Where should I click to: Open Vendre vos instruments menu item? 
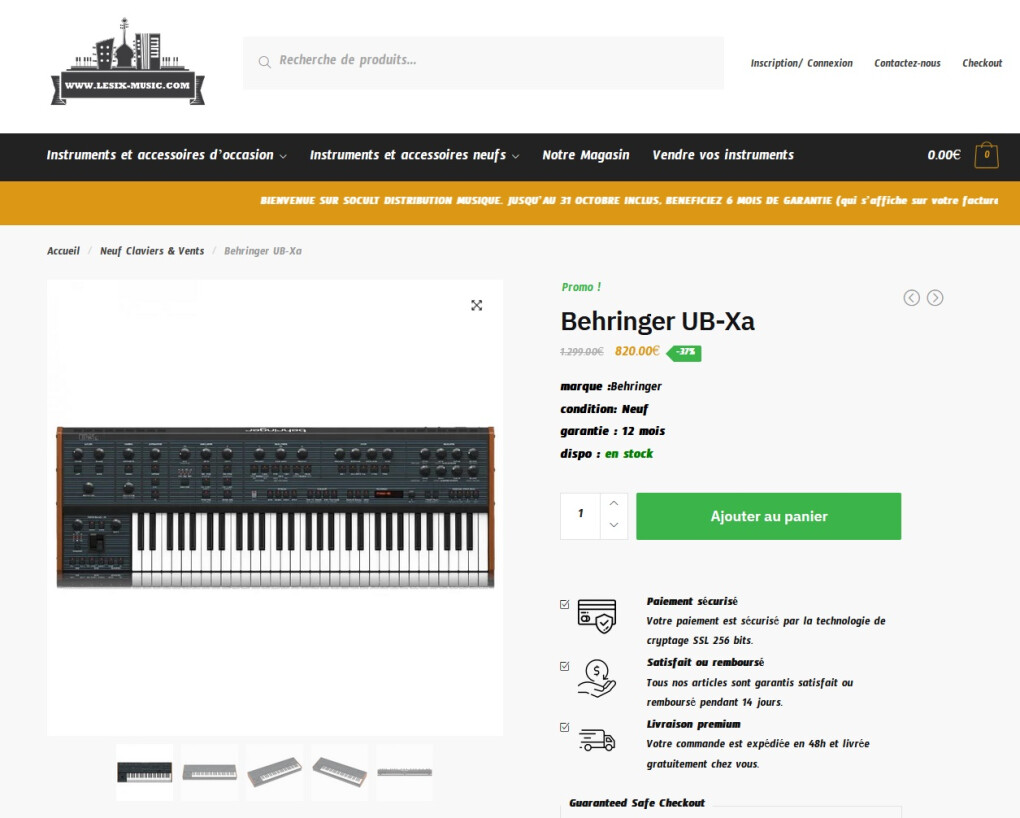(723, 155)
